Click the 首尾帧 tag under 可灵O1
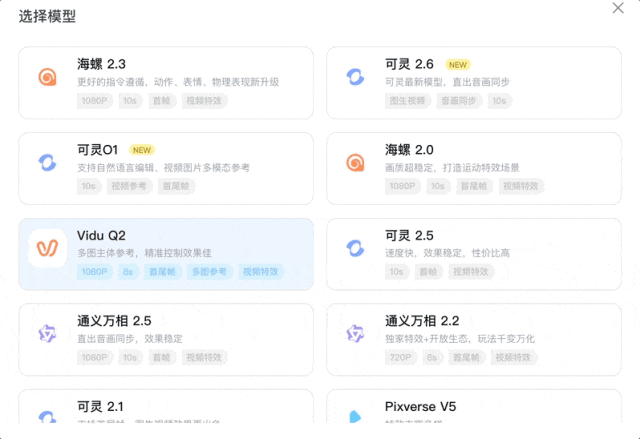The width and height of the screenshot is (640, 439). coord(176,186)
